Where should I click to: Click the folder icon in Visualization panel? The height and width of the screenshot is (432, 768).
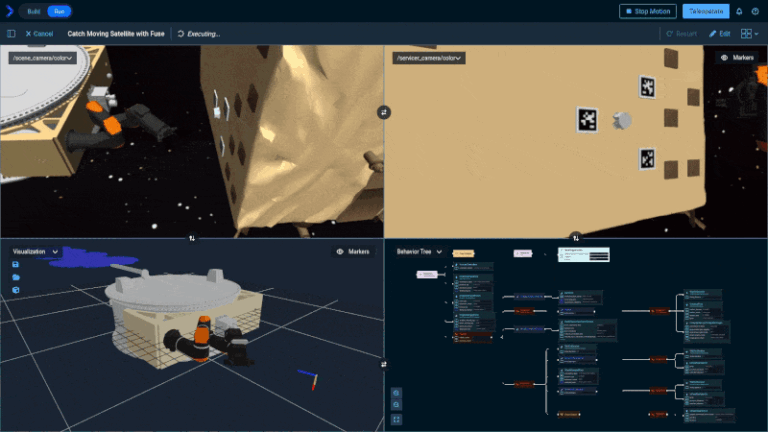tap(16, 277)
